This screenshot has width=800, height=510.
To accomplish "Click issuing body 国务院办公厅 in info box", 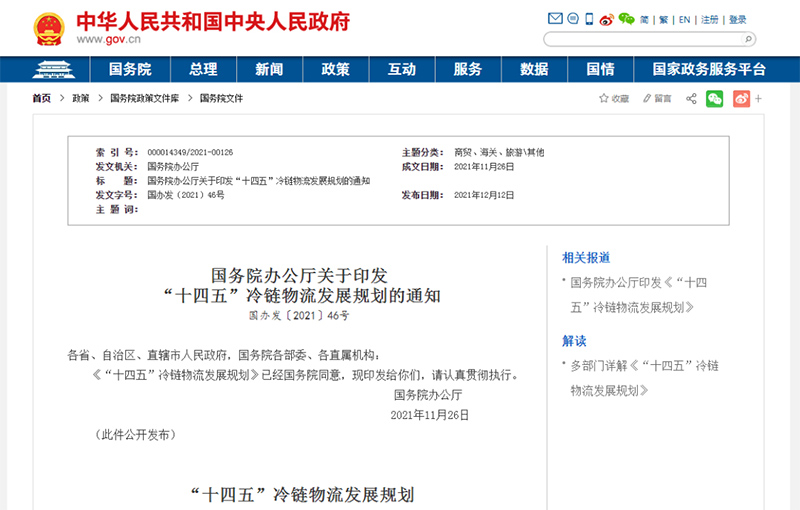I will point(173,167).
